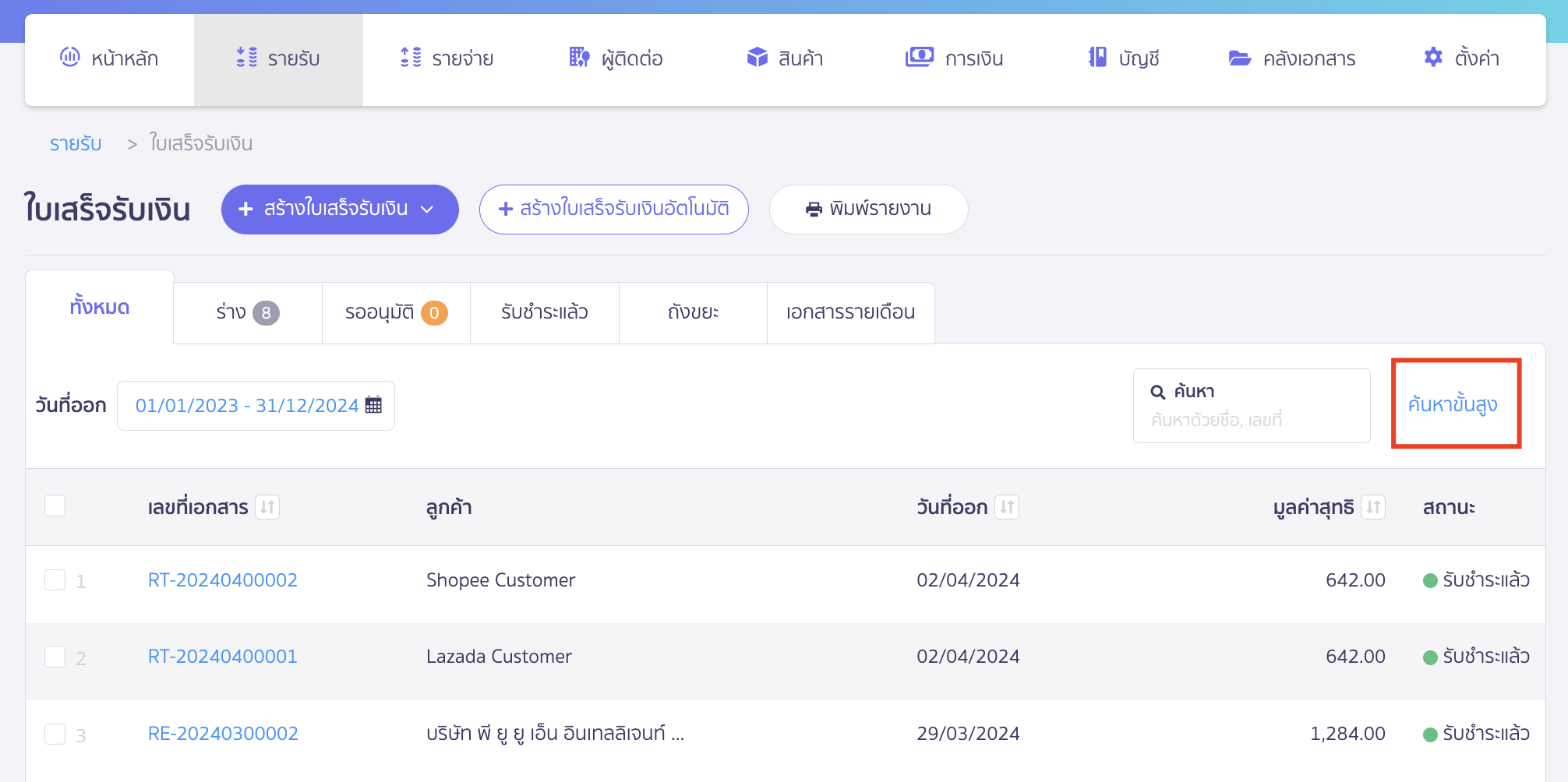Switch to the ทั้งหมด tab
The height and width of the screenshot is (782, 1568).
coord(100,307)
